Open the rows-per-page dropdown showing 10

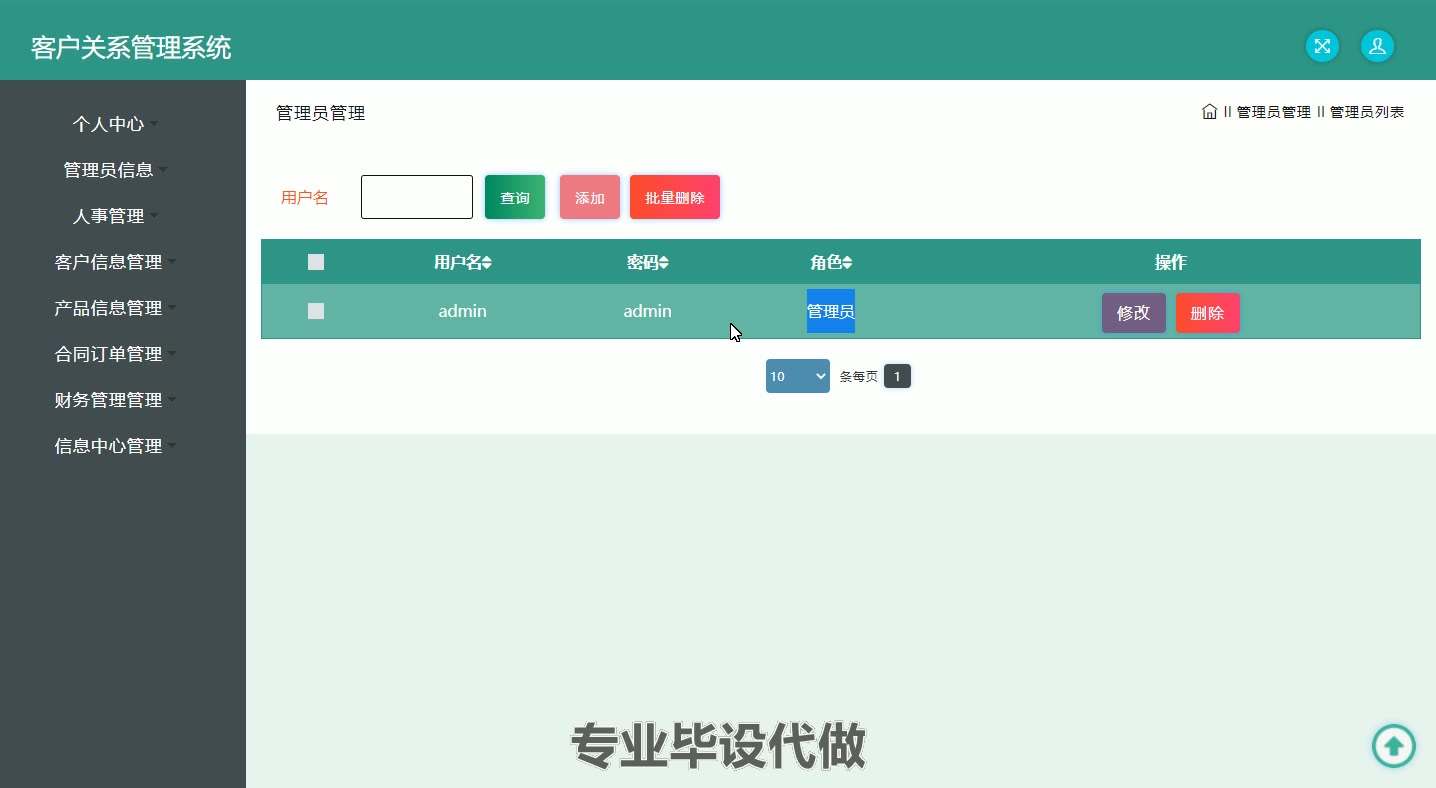tap(798, 376)
